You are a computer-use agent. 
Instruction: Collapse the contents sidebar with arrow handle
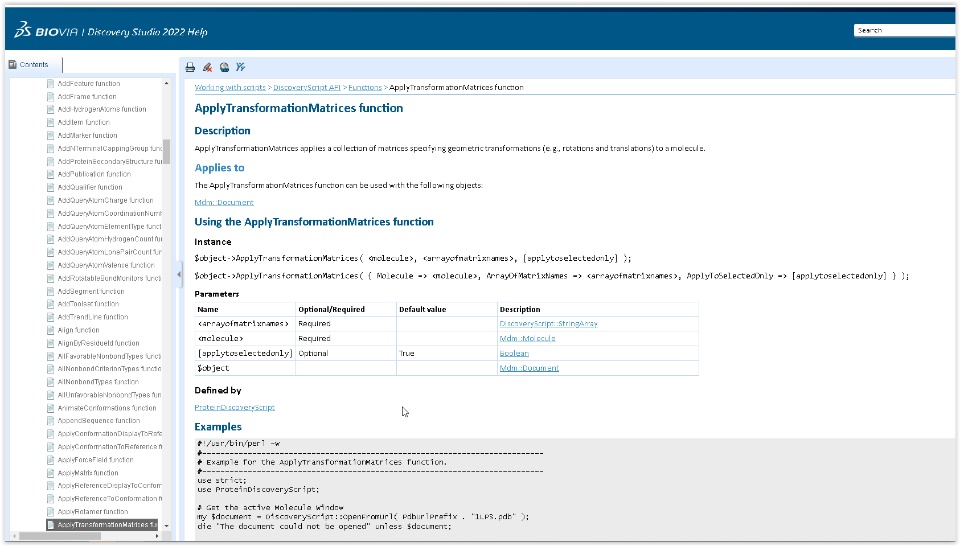click(x=179, y=274)
